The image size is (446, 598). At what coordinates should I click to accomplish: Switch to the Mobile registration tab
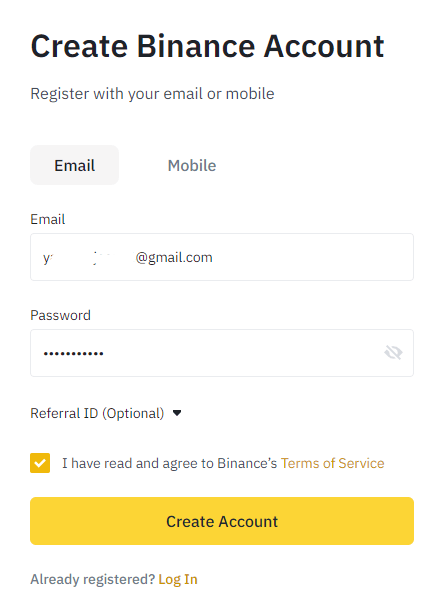pos(192,166)
